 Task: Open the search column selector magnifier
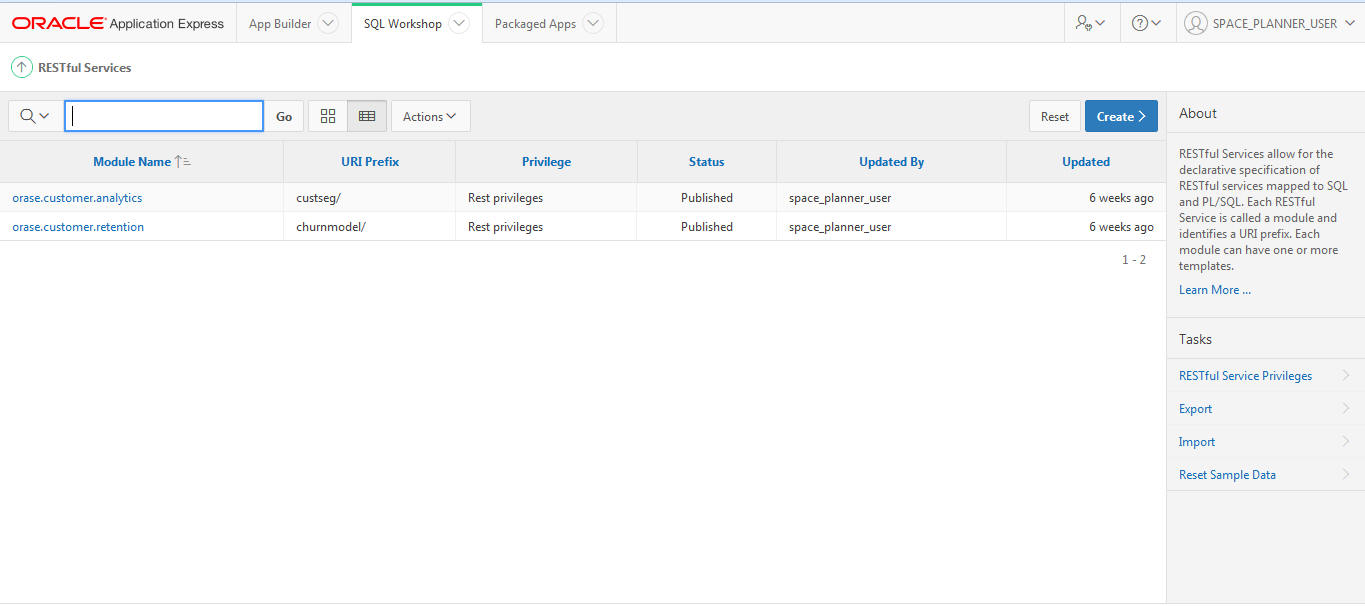[34, 116]
